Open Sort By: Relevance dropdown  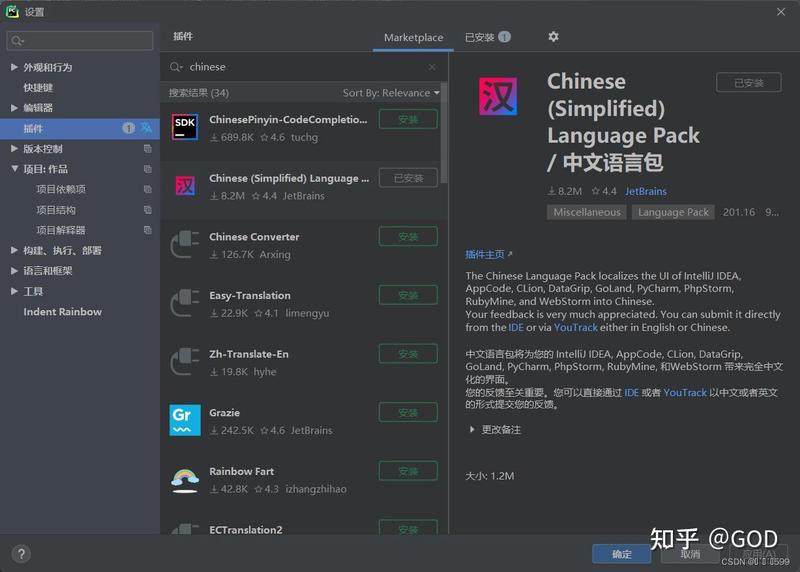pyautogui.click(x=391, y=93)
